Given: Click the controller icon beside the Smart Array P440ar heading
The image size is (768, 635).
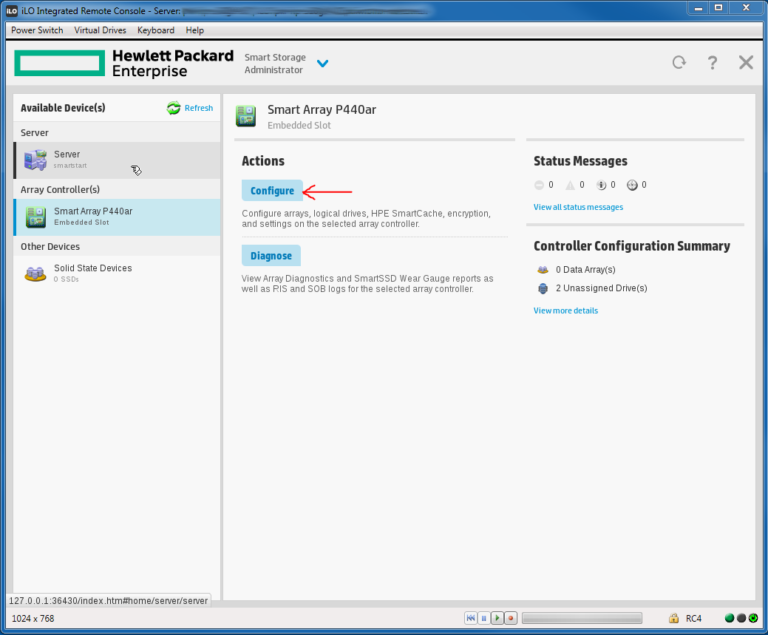Looking at the screenshot, I should pos(246,116).
